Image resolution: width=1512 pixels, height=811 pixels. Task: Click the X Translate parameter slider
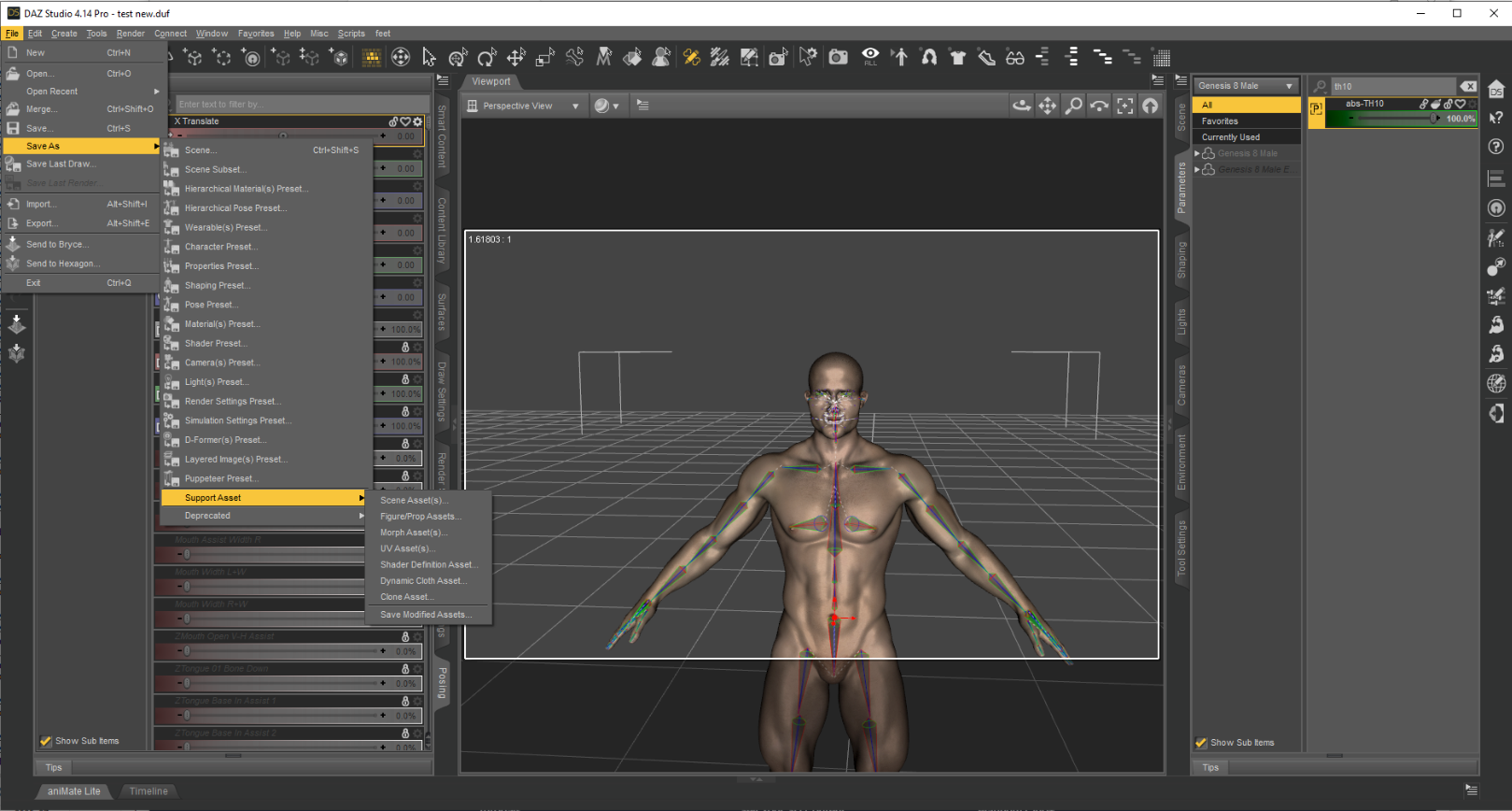pyautogui.click(x=284, y=136)
